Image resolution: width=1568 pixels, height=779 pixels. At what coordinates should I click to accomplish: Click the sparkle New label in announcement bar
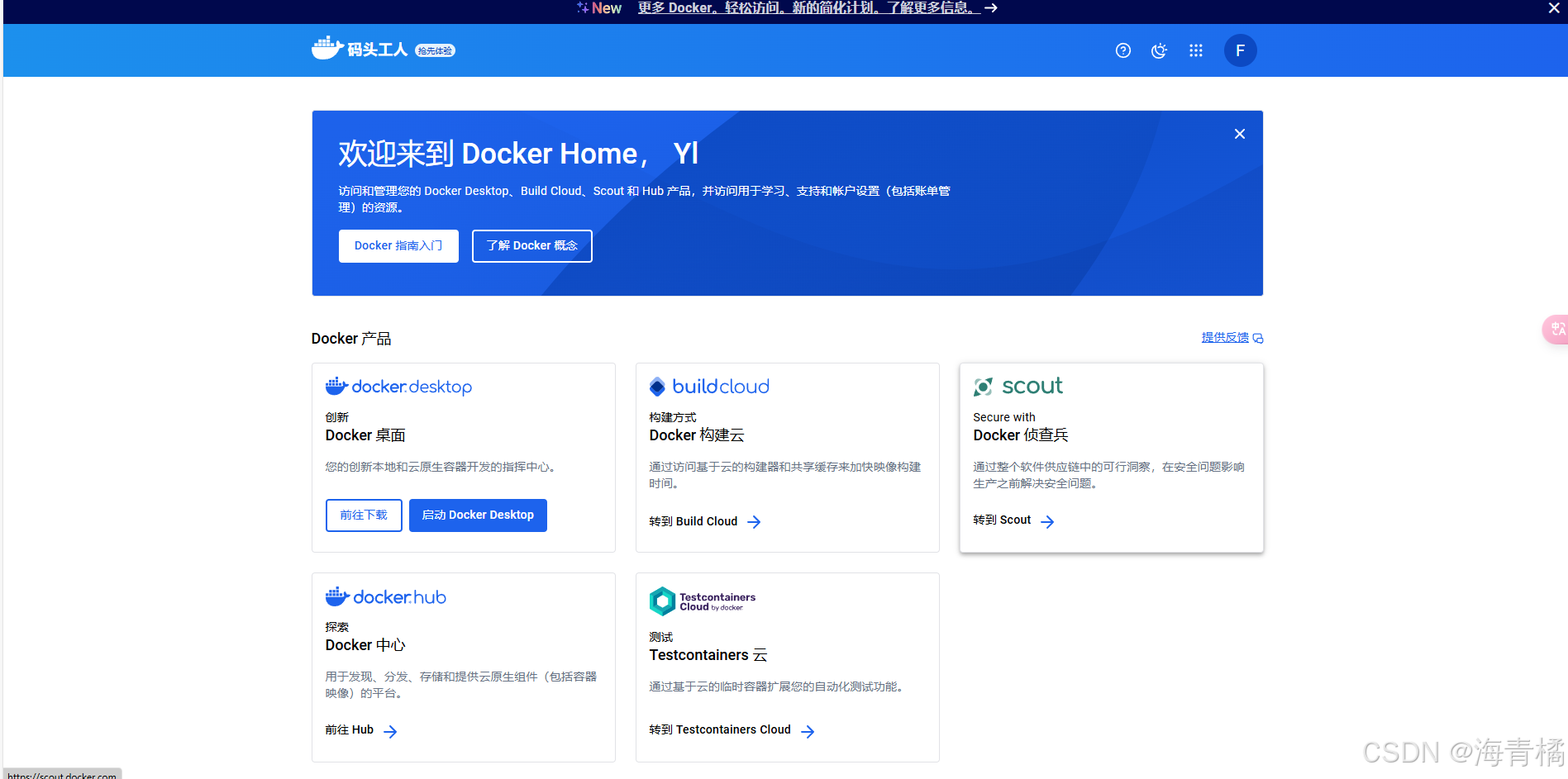tap(599, 8)
